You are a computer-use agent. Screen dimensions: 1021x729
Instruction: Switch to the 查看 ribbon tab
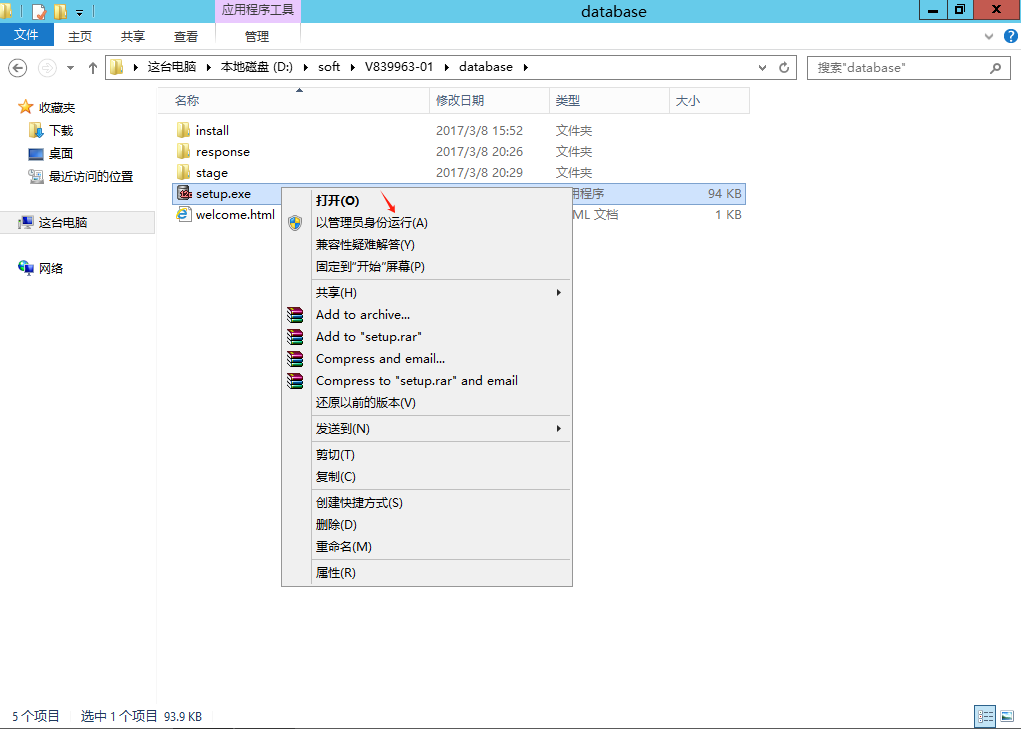coord(186,36)
